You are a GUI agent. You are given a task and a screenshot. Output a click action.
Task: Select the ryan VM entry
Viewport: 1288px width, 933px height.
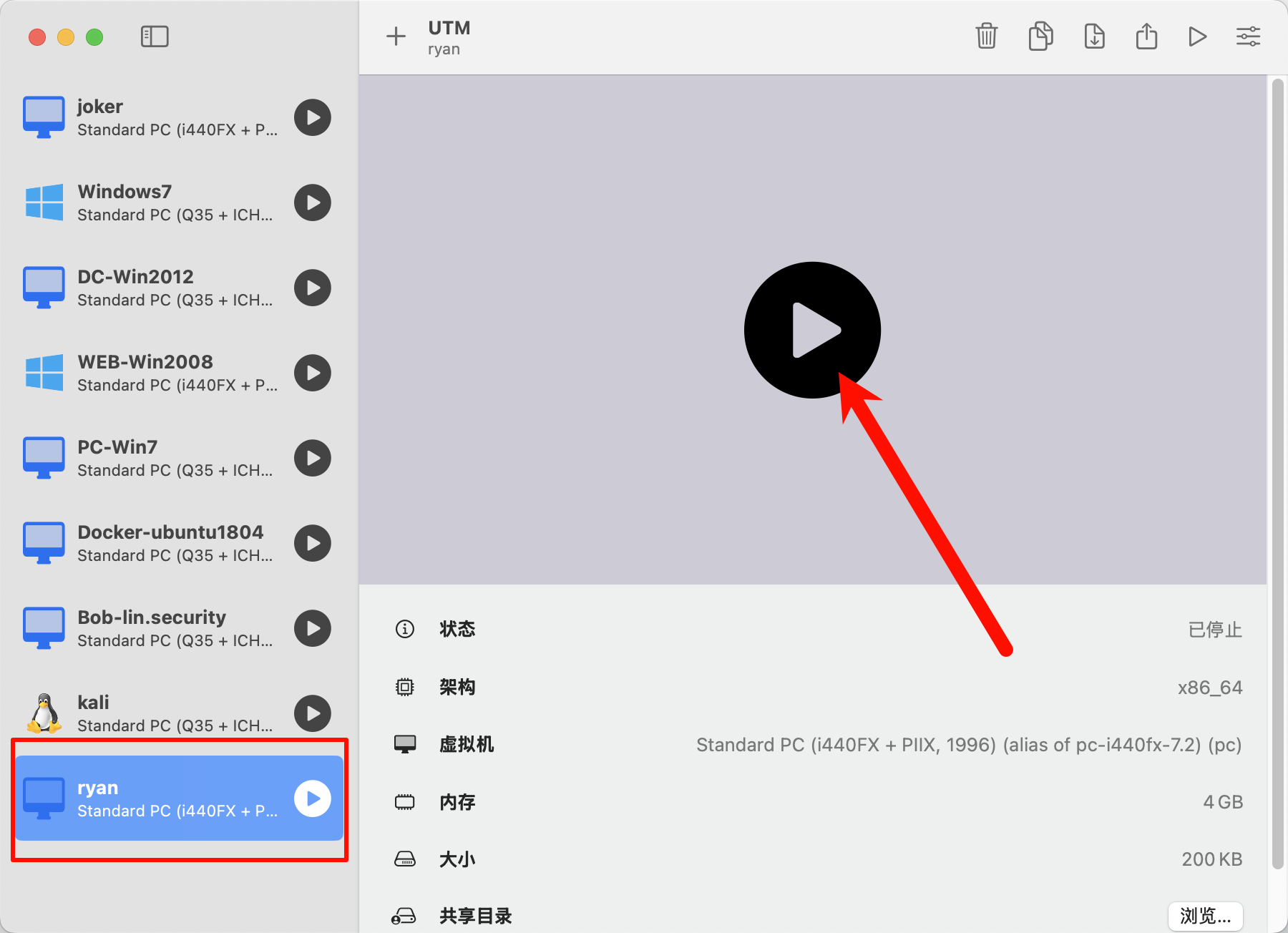point(179,798)
